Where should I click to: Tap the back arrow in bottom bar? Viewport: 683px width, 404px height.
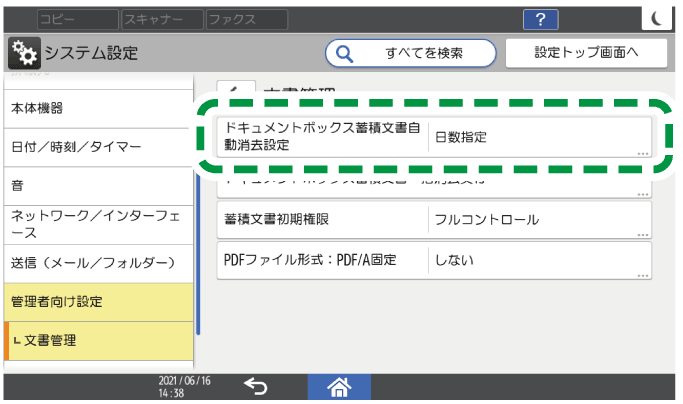point(256,387)
